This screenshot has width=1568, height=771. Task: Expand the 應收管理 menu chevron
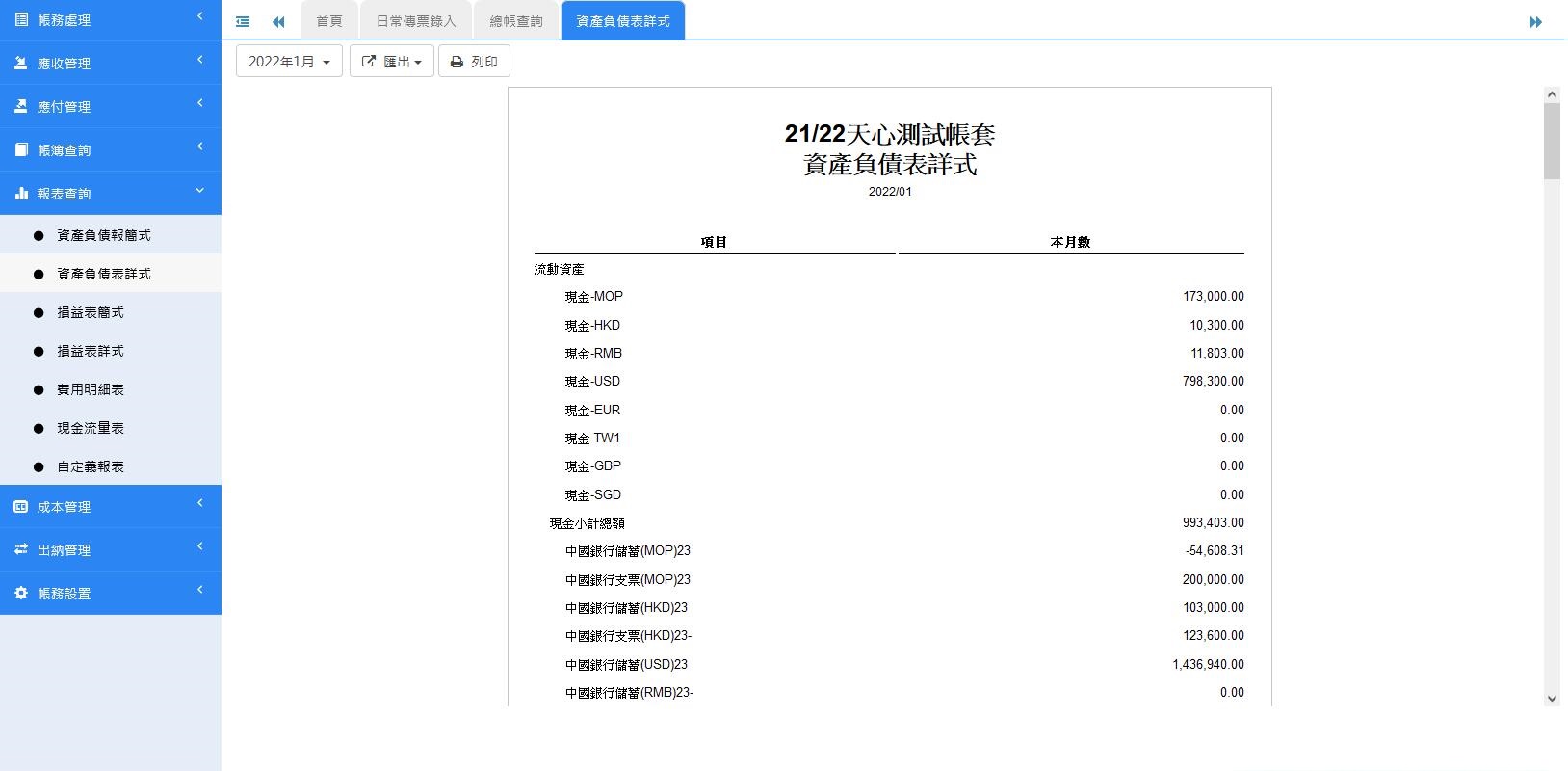click(x=200, y=60)
